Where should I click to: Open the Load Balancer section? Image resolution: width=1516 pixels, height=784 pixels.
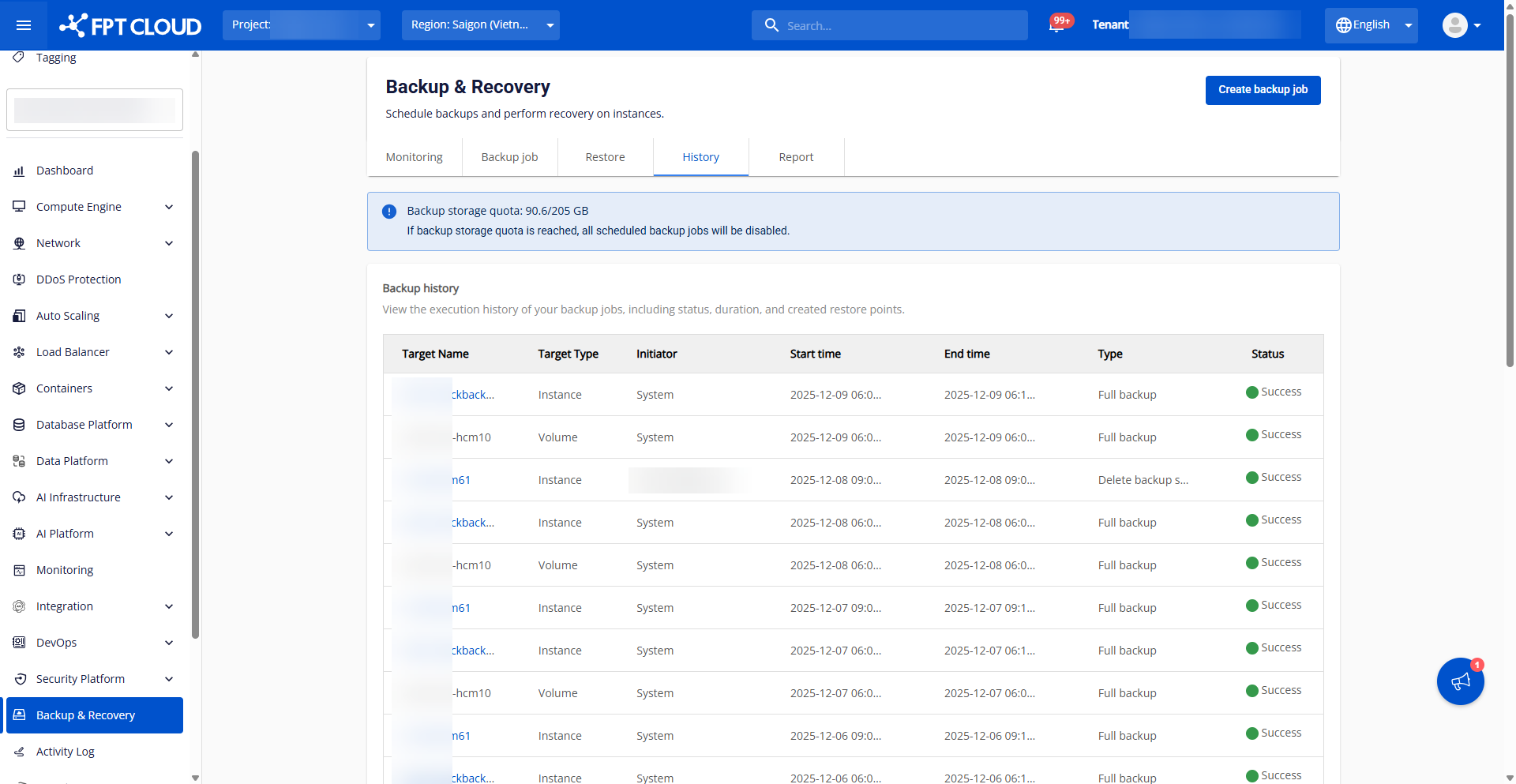74,351
